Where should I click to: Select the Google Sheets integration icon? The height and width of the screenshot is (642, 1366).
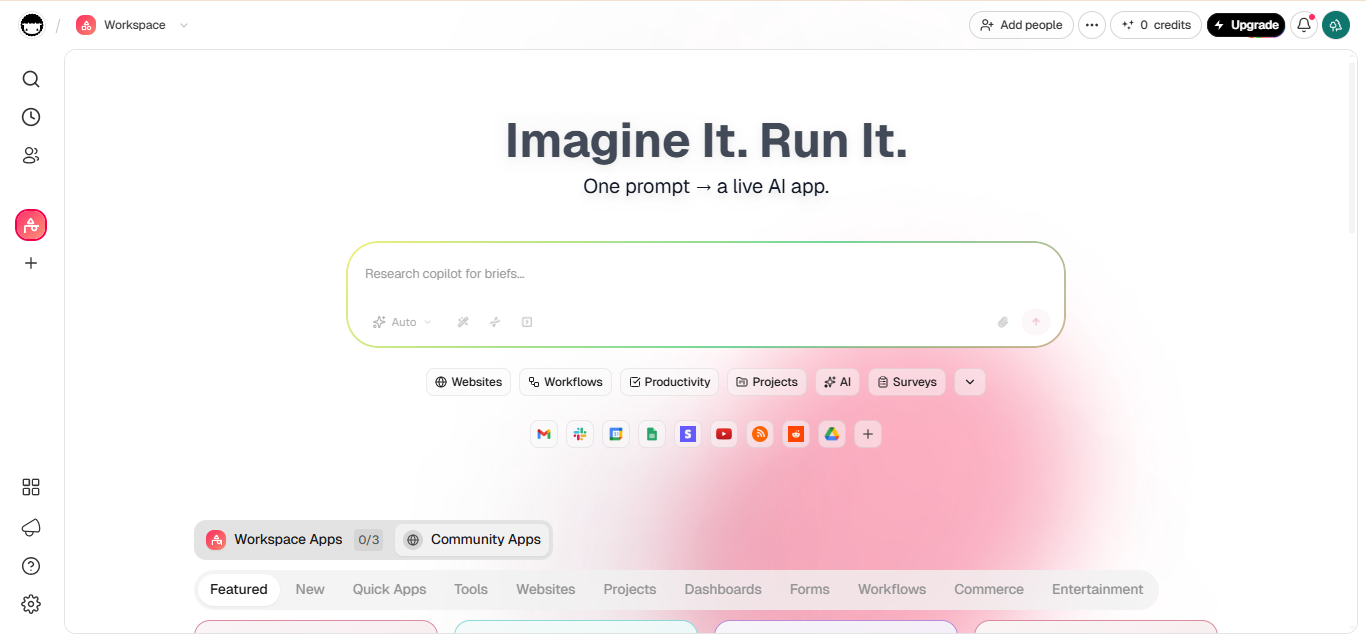[x=652, y=434]
